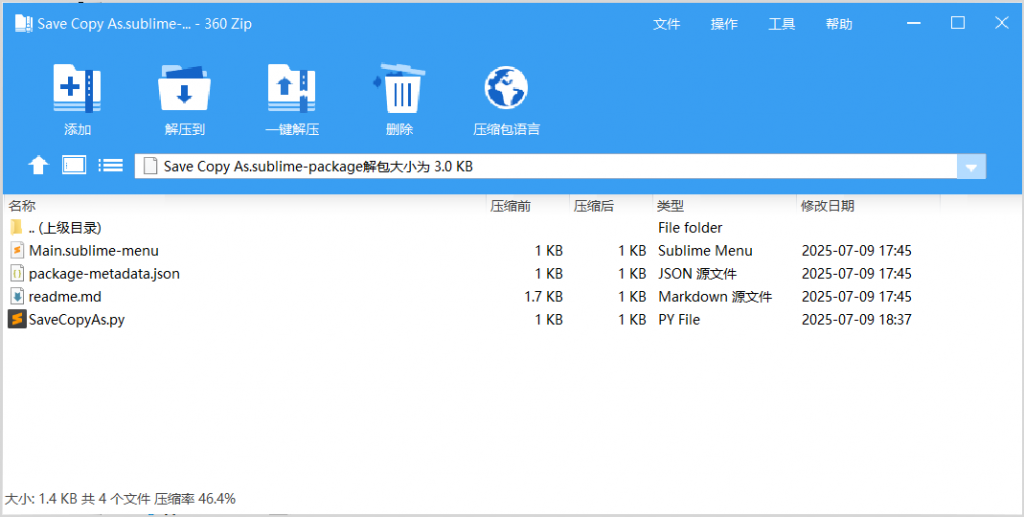Viewport: 1024px width, 517px height.
Task: Select the readme.md file name
Action: [x=65, y=297]
